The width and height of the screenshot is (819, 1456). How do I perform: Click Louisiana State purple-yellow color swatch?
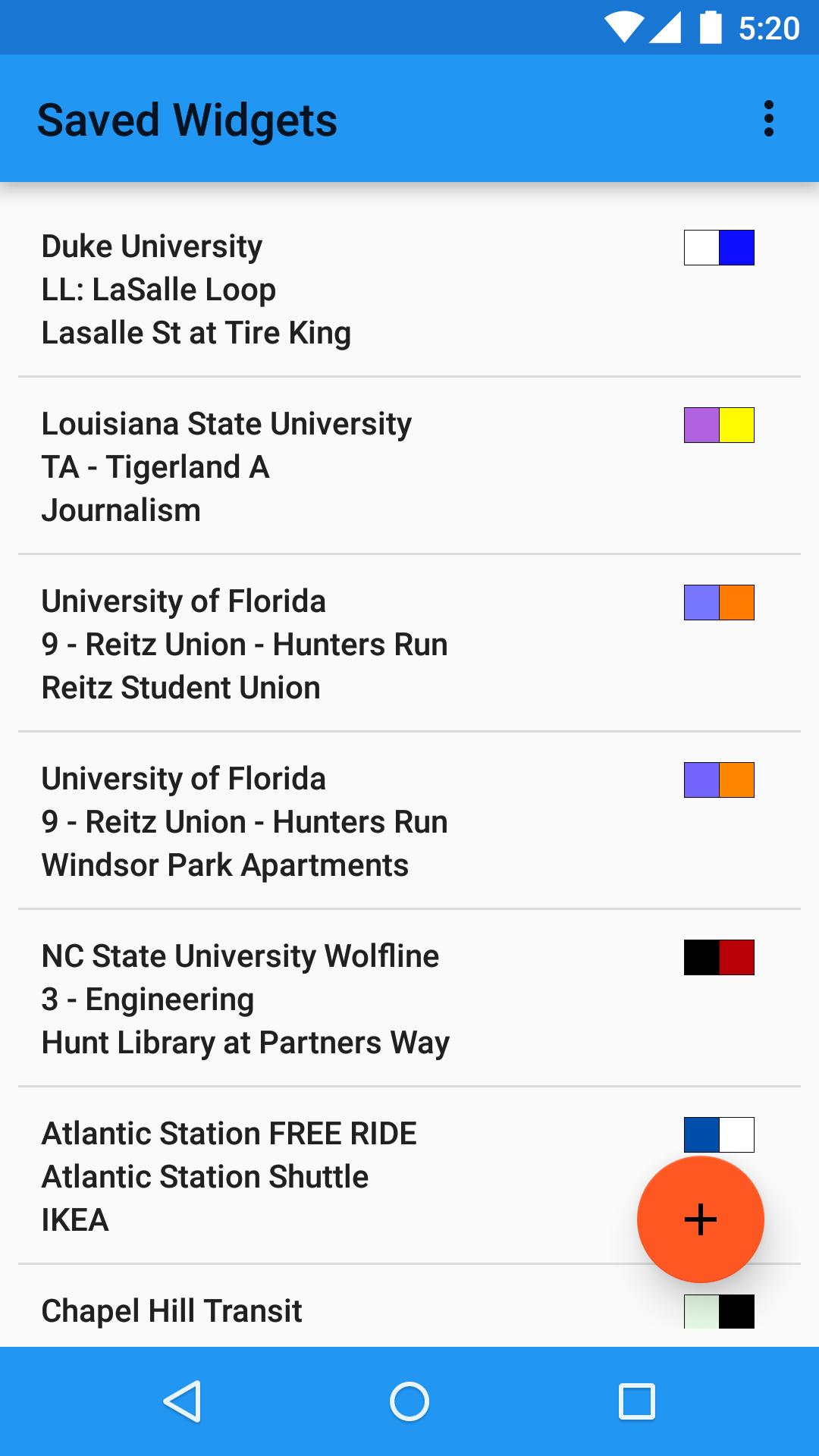click(x=719, y=425)
